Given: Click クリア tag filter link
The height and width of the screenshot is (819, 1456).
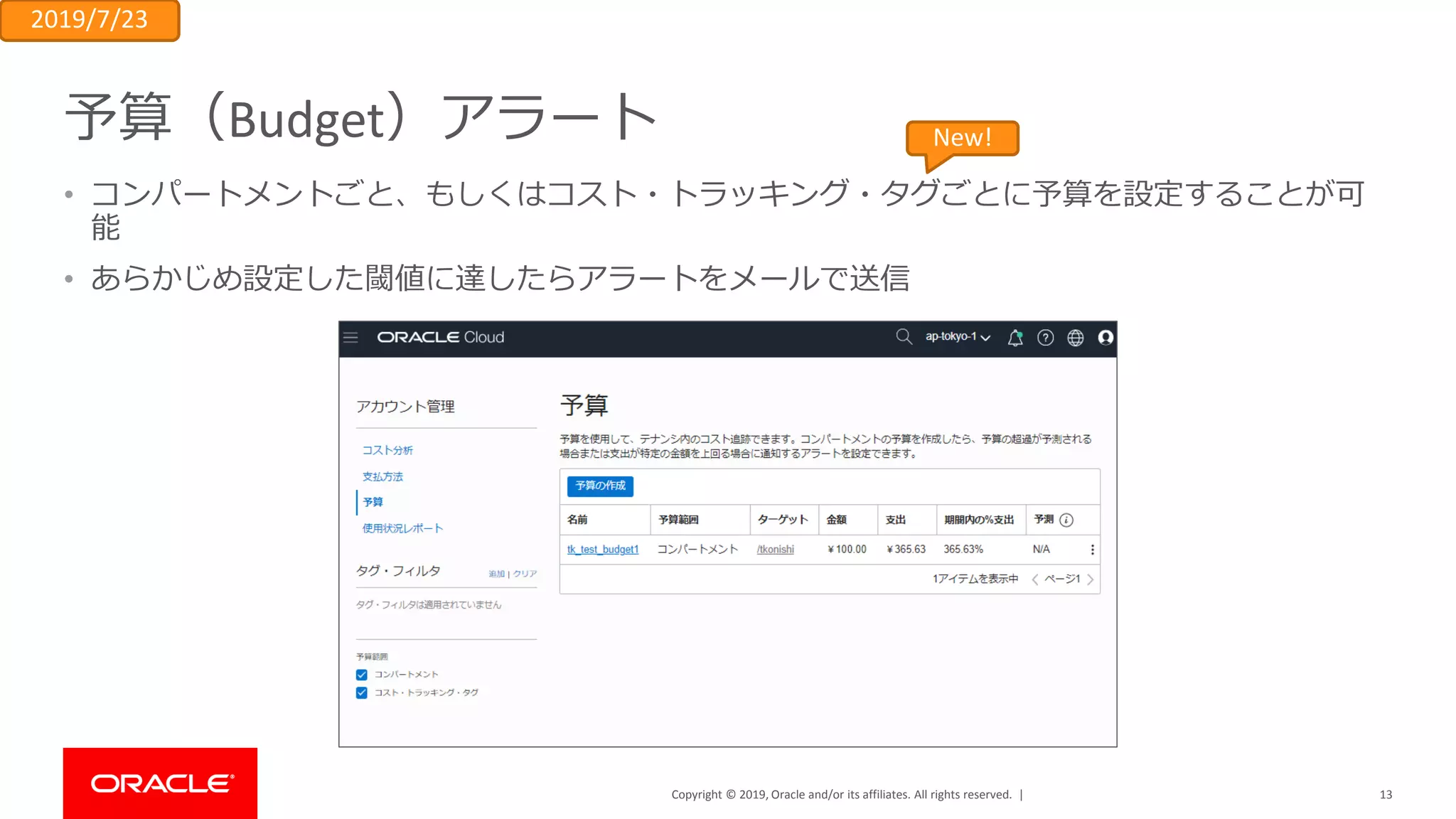Looking at the screenshot, I should click(525, 574).
